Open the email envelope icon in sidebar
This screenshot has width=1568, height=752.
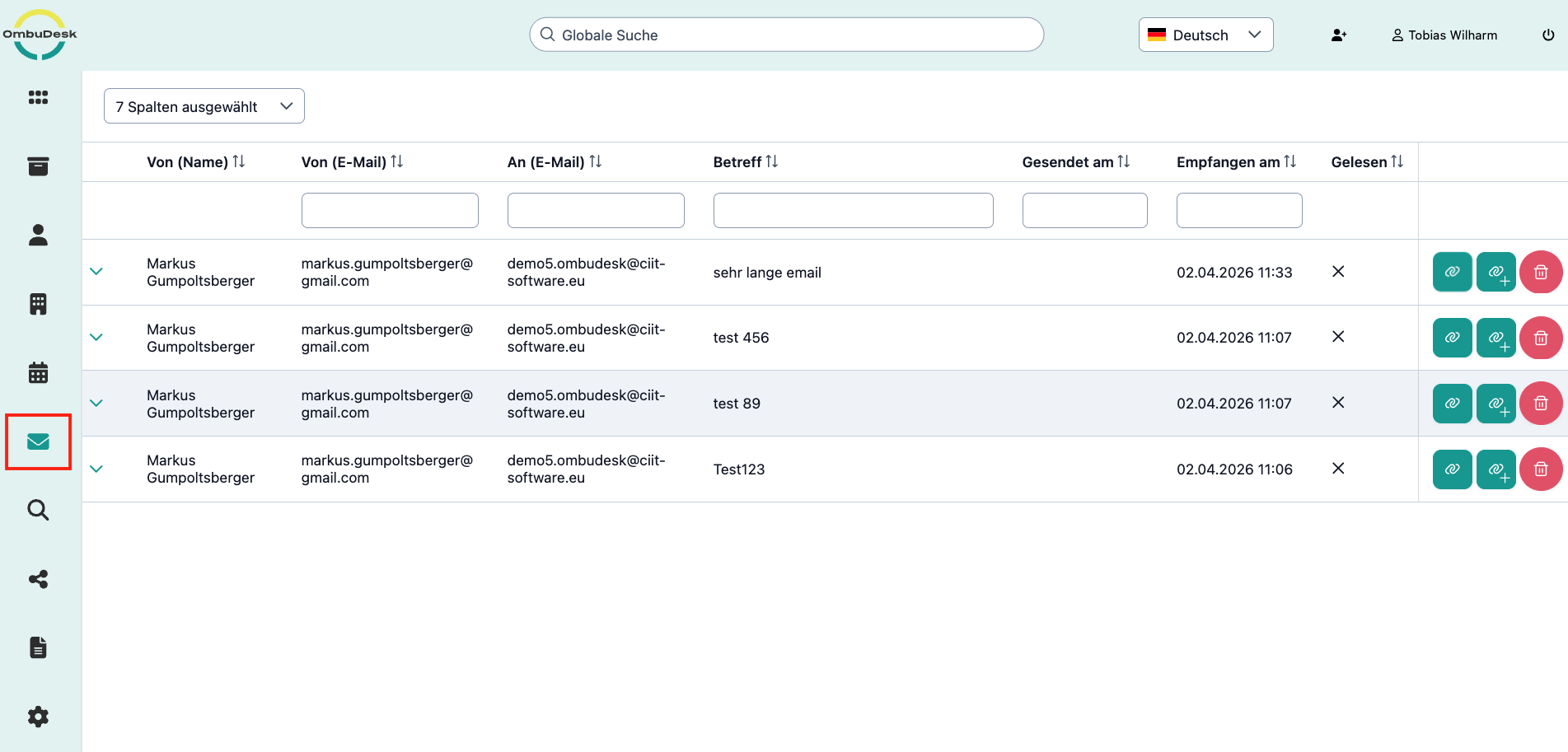click(x=38, y=441)
